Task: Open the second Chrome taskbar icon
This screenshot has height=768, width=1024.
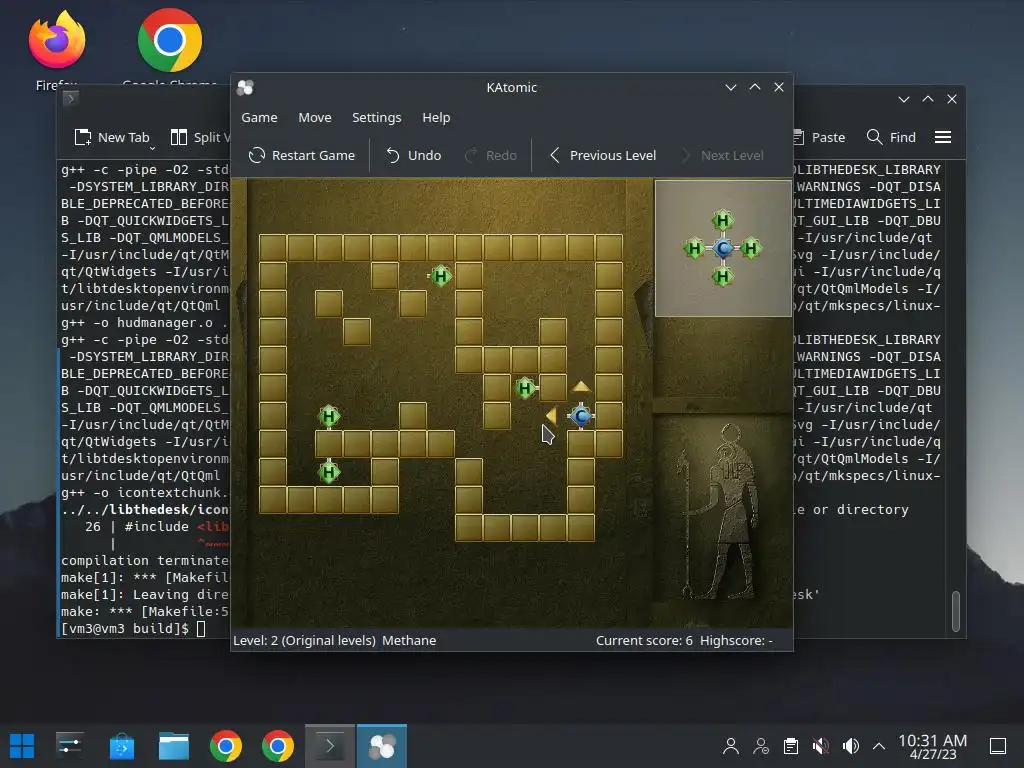Action: click(278, 746)
